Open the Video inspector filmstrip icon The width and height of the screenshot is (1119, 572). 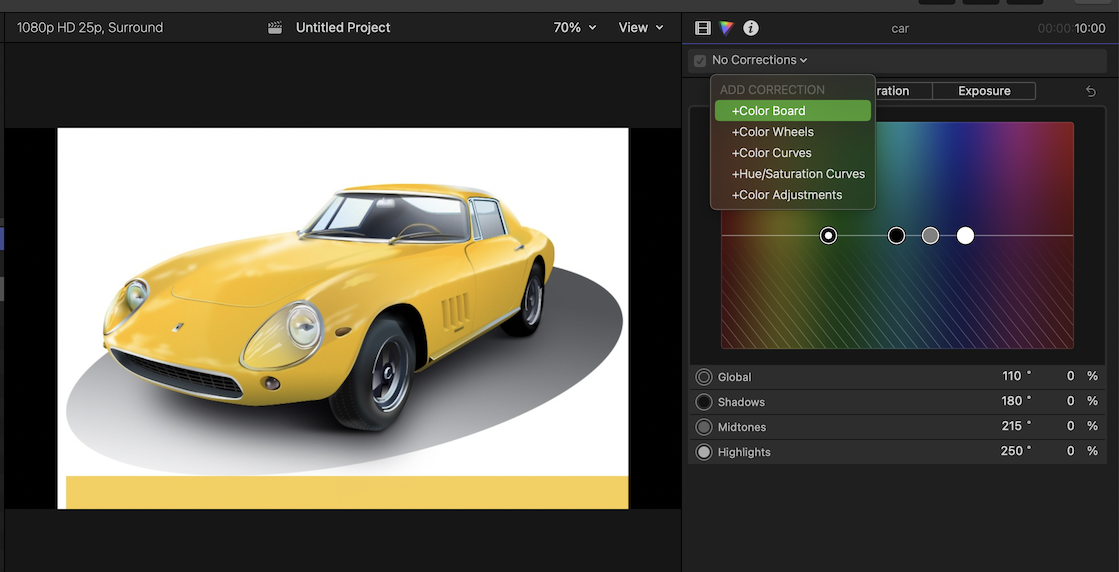tap(703, 28)
